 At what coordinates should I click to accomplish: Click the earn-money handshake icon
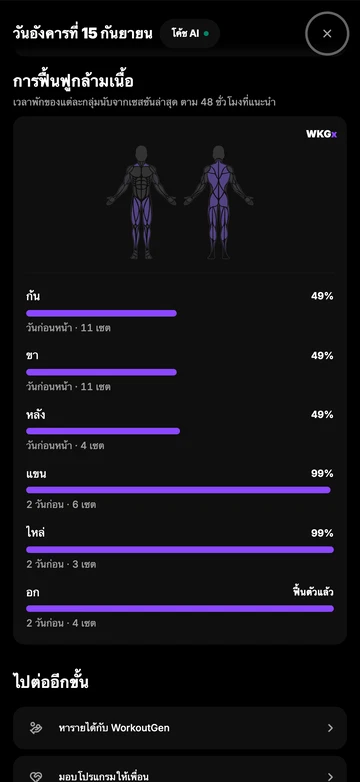point(36,728)
